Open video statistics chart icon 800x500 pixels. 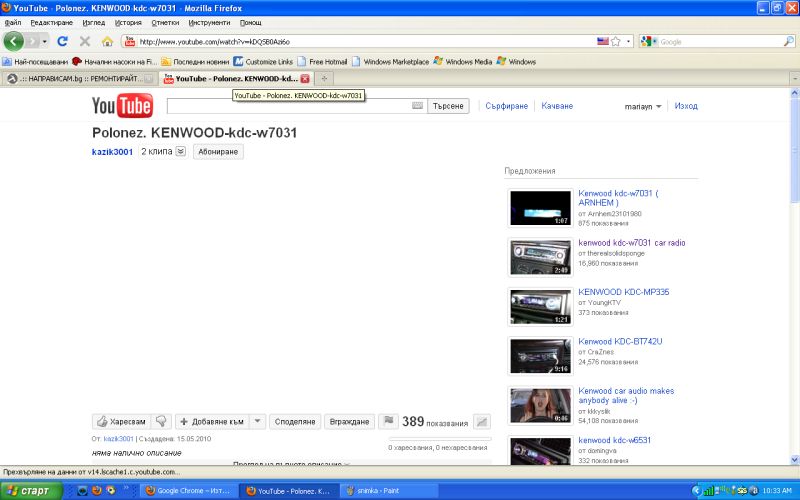(x=482, y=422)
